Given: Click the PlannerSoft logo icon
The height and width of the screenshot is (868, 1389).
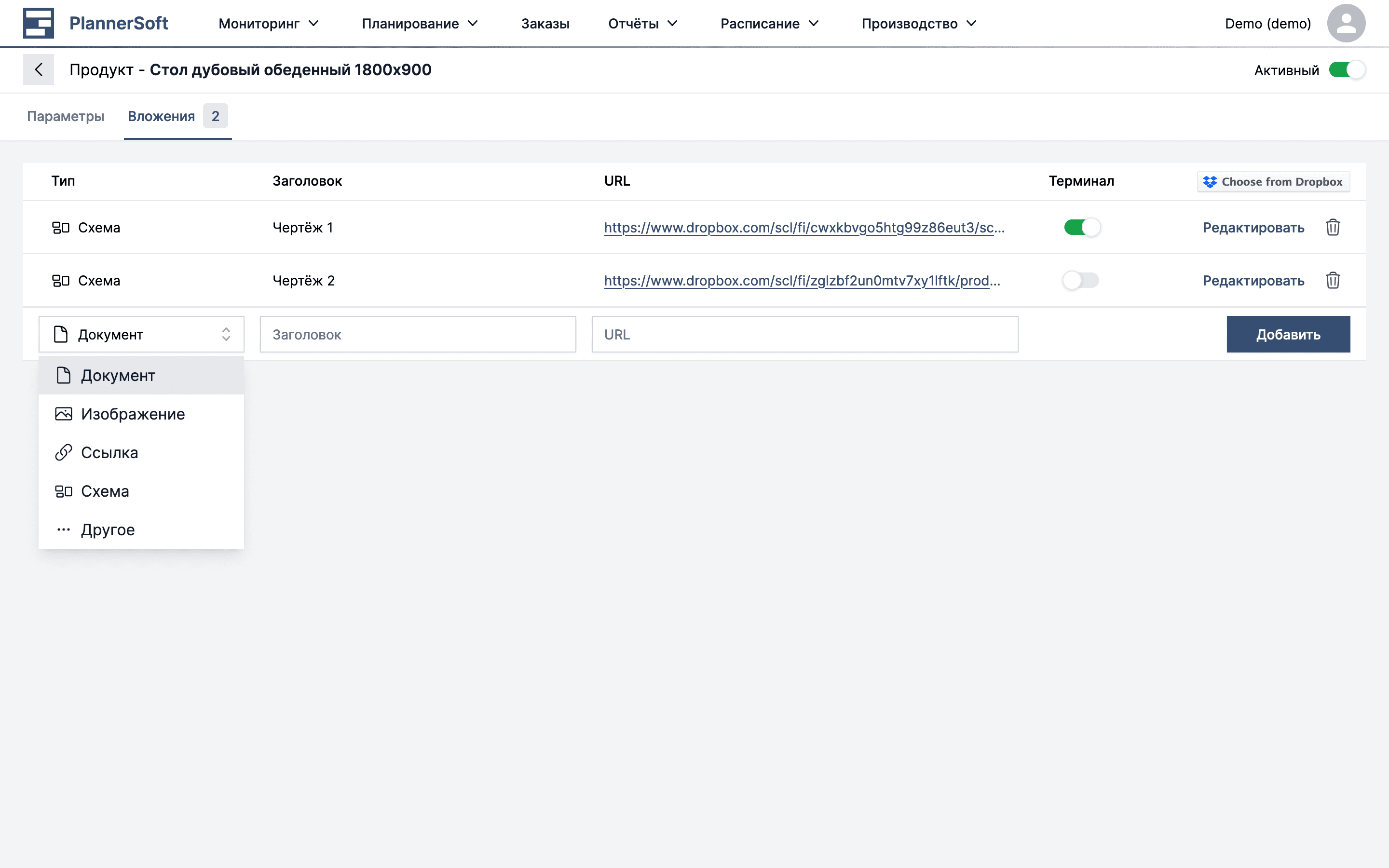Looking at the screenshot, I should (x=39, y=24).
